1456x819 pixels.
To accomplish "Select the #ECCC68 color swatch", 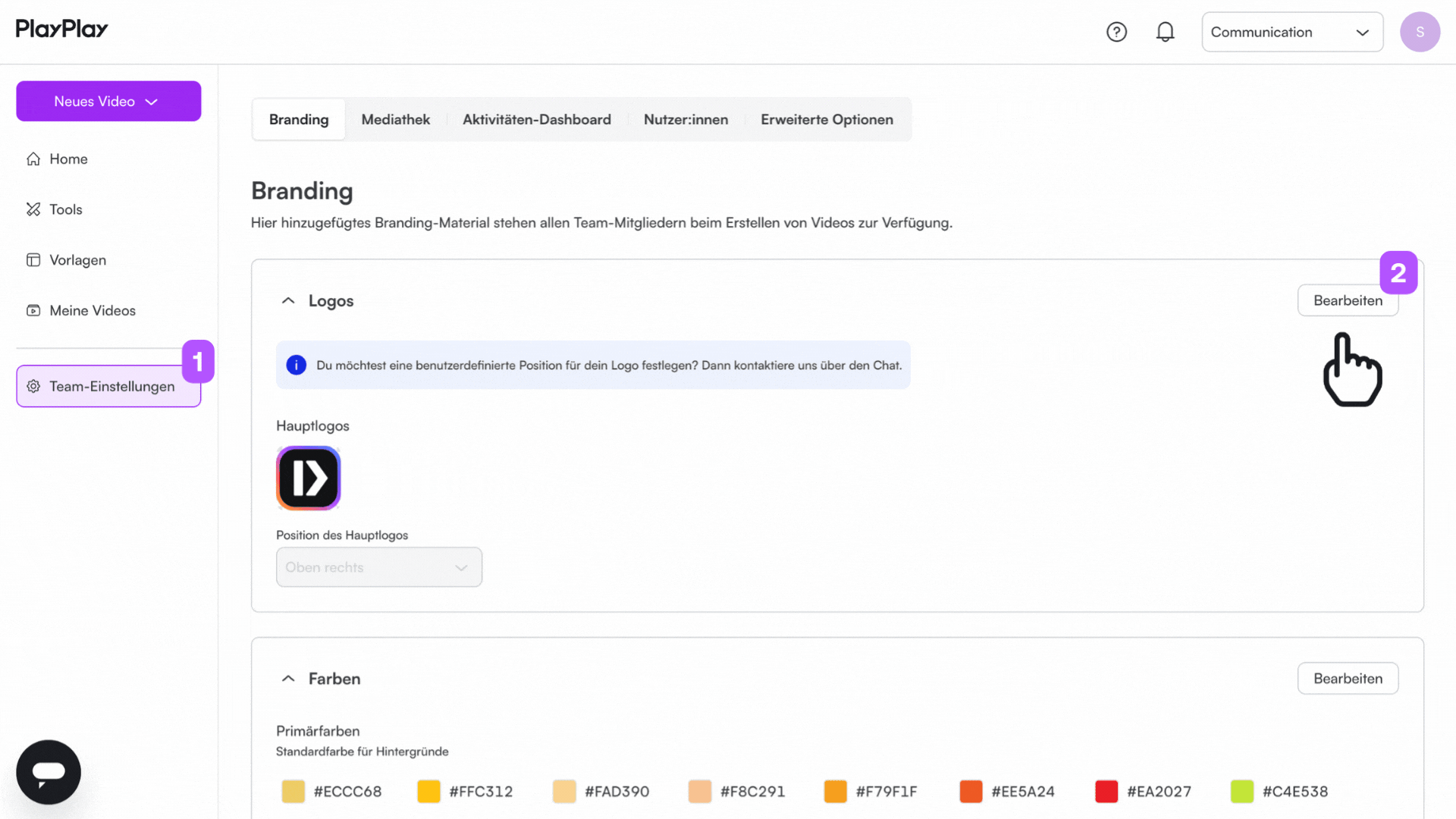I will [293, 792].
